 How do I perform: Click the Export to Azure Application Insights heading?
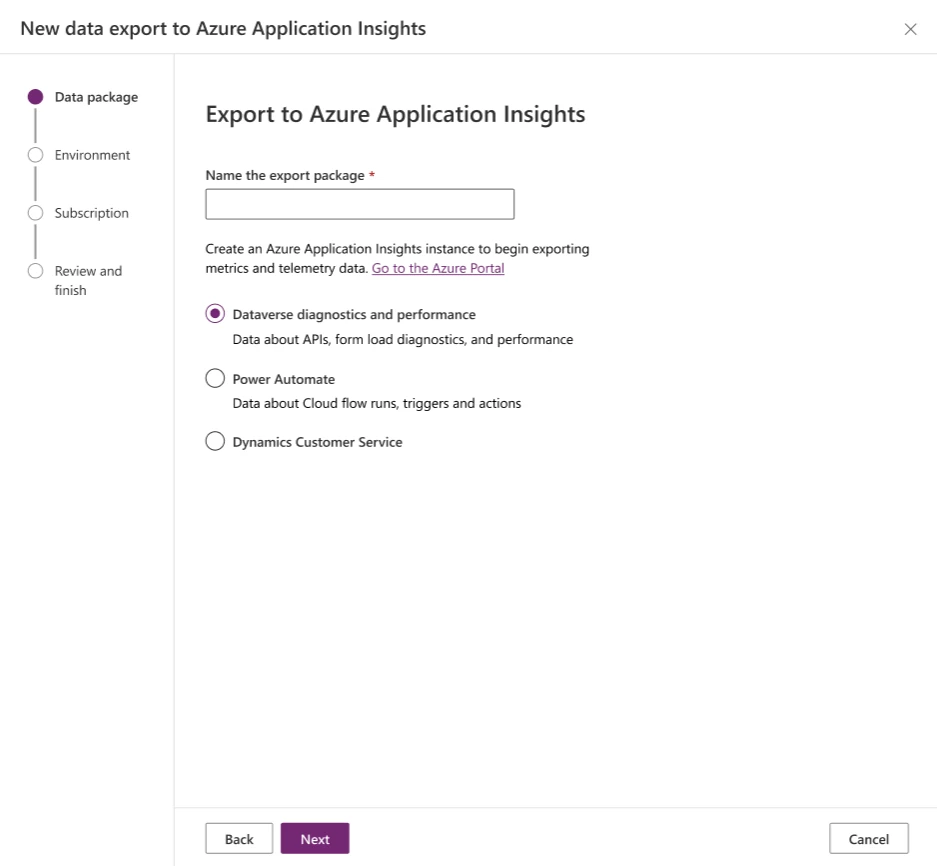pyautogui.click(x=394, y=114)
